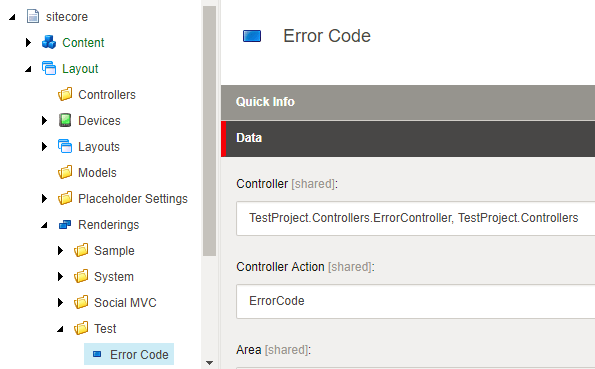Expand the Content node

pos(28,43)
